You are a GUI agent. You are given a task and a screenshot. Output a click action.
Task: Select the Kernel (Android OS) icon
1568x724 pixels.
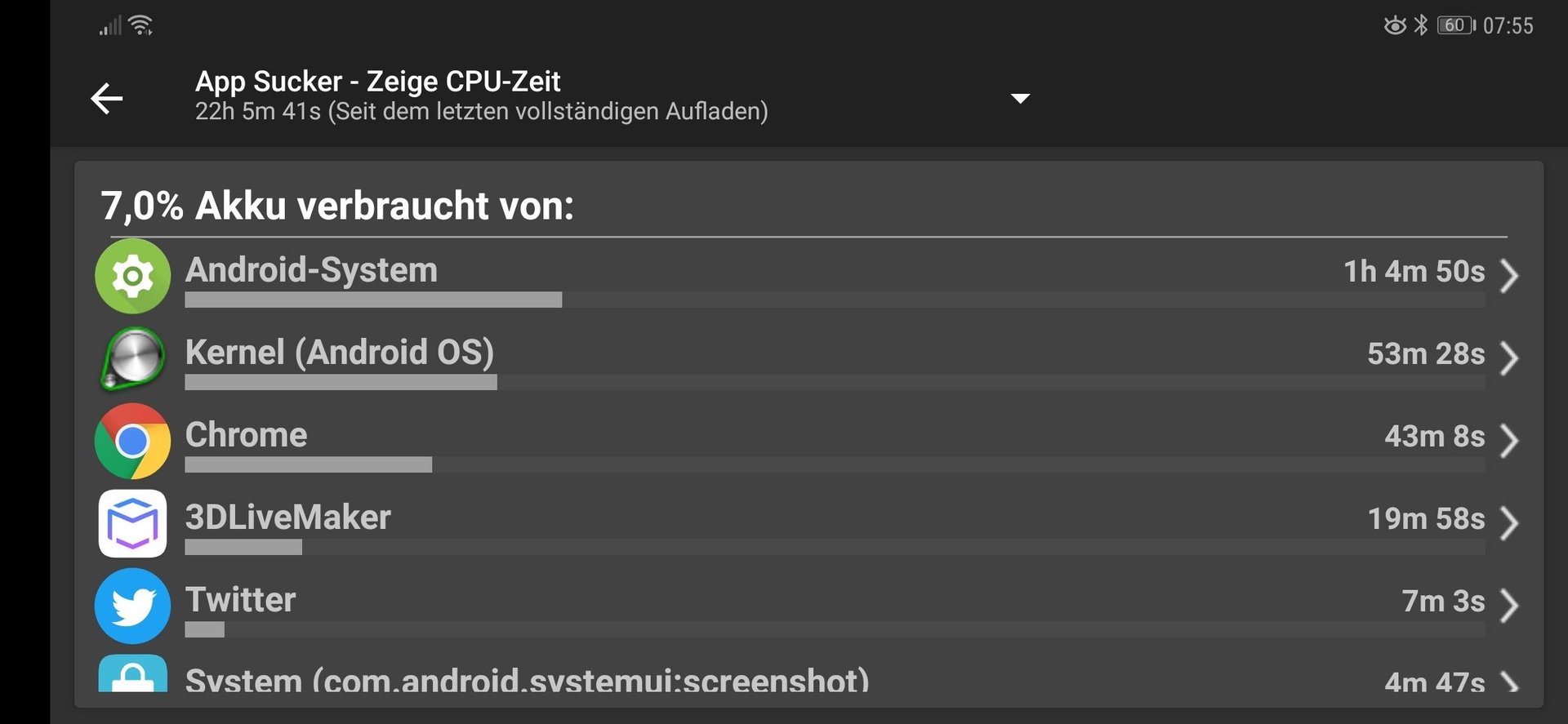pyautogui.click(x=132, y=358)
